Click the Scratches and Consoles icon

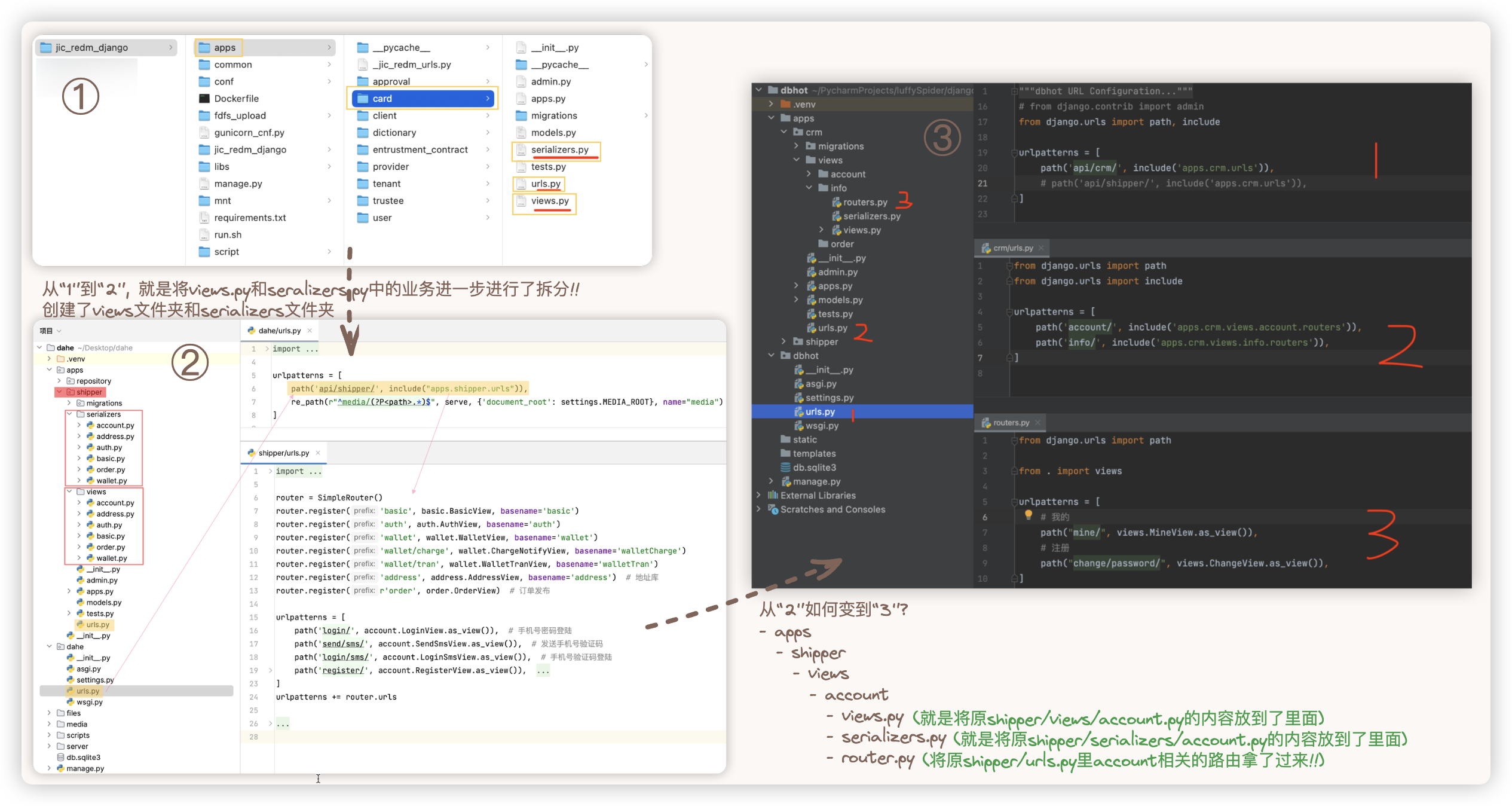click(773, 509)
